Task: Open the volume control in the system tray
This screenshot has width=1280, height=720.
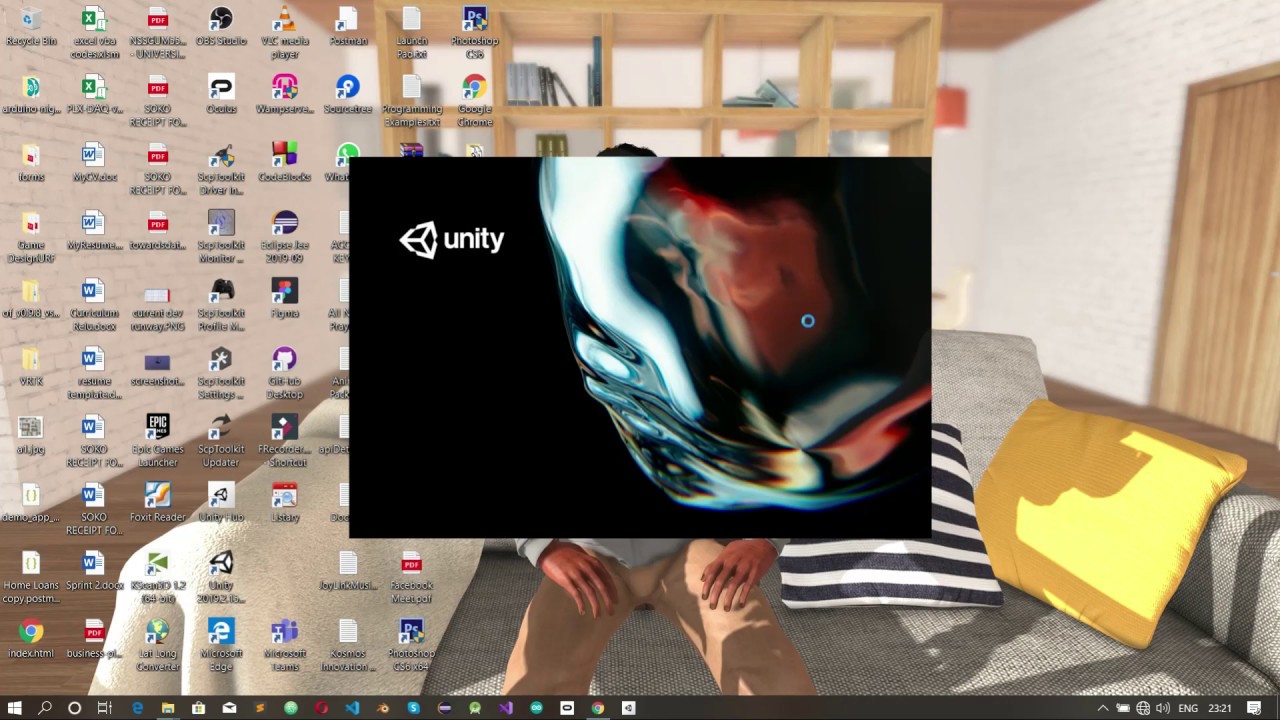Action: point(1163,708)
